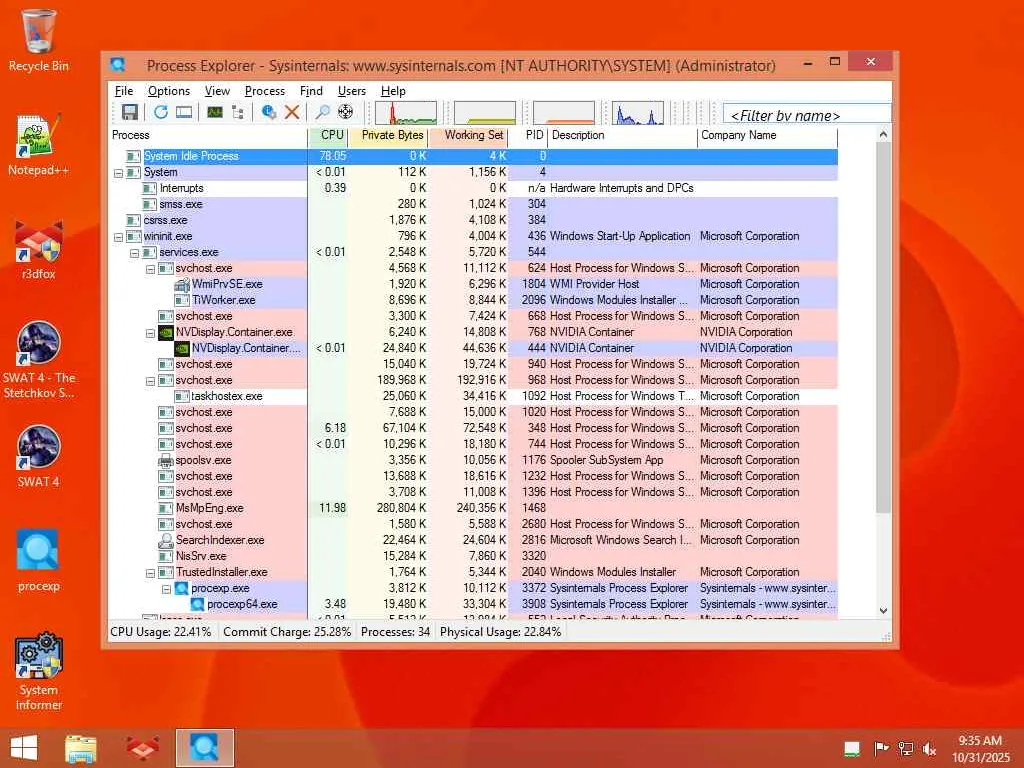This screenshot has height=768, width=1024.
Task: Click the NVIDIA icon of NVDisplay.Container.exe PID 768
Action: click(166, 332)
